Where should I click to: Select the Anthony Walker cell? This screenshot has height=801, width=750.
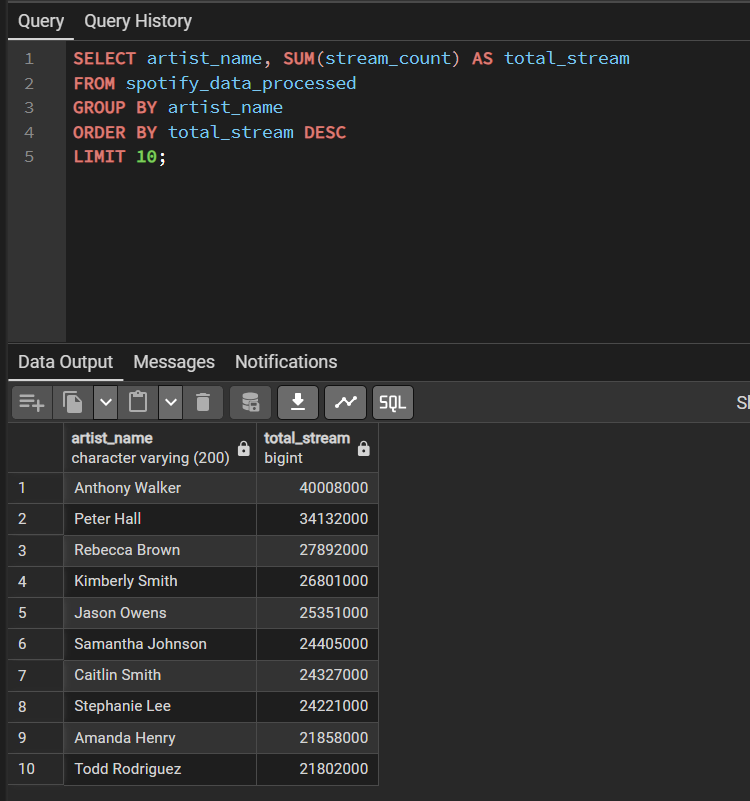pyautogui.click(x=160, y=488)
